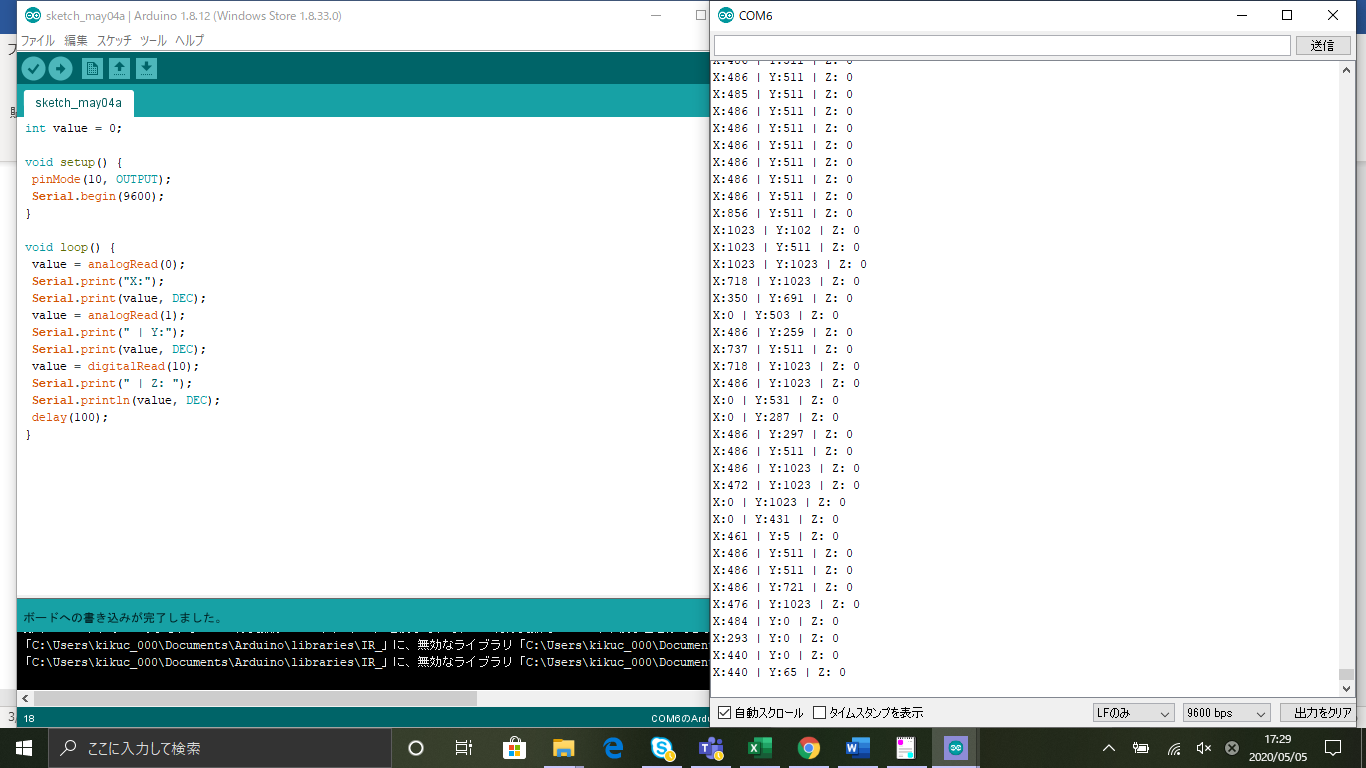The height and width of the screenshot is (768, 1366).
Task: Click the Save sketch down-arrow icon
Action: tap(146, 68)
